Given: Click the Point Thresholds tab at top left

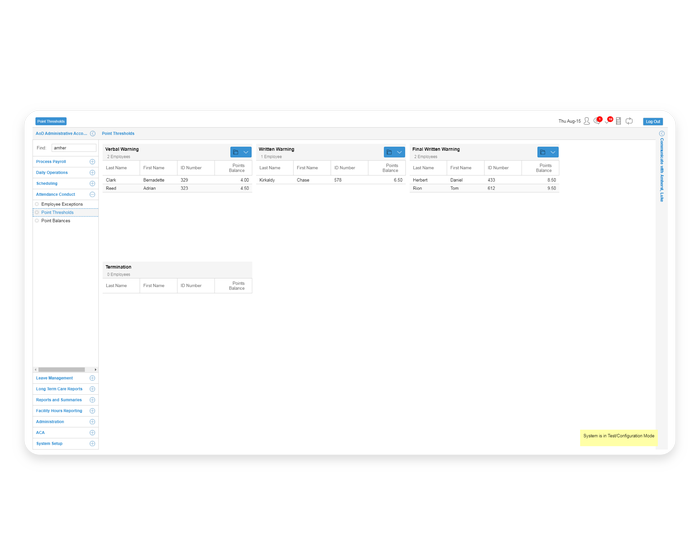Looking at the screenshot, I should click(x=51, y=121).
